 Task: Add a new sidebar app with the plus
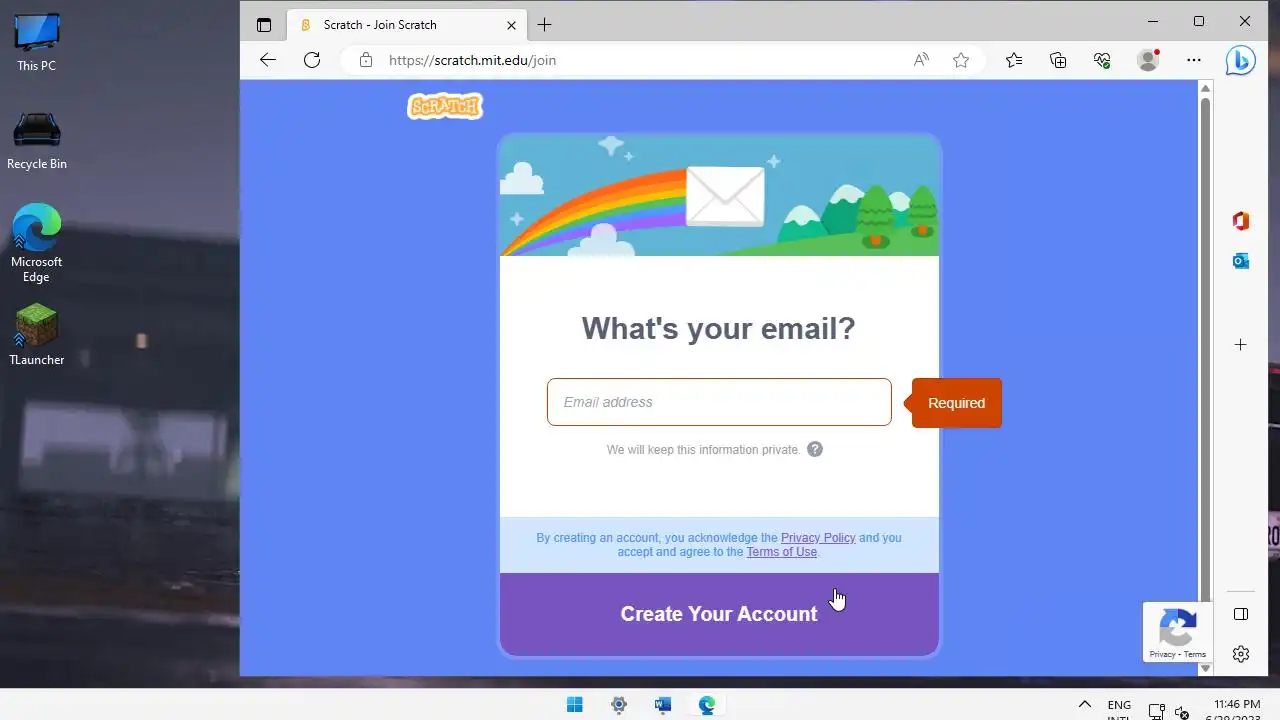click(x=1241, y=345)
